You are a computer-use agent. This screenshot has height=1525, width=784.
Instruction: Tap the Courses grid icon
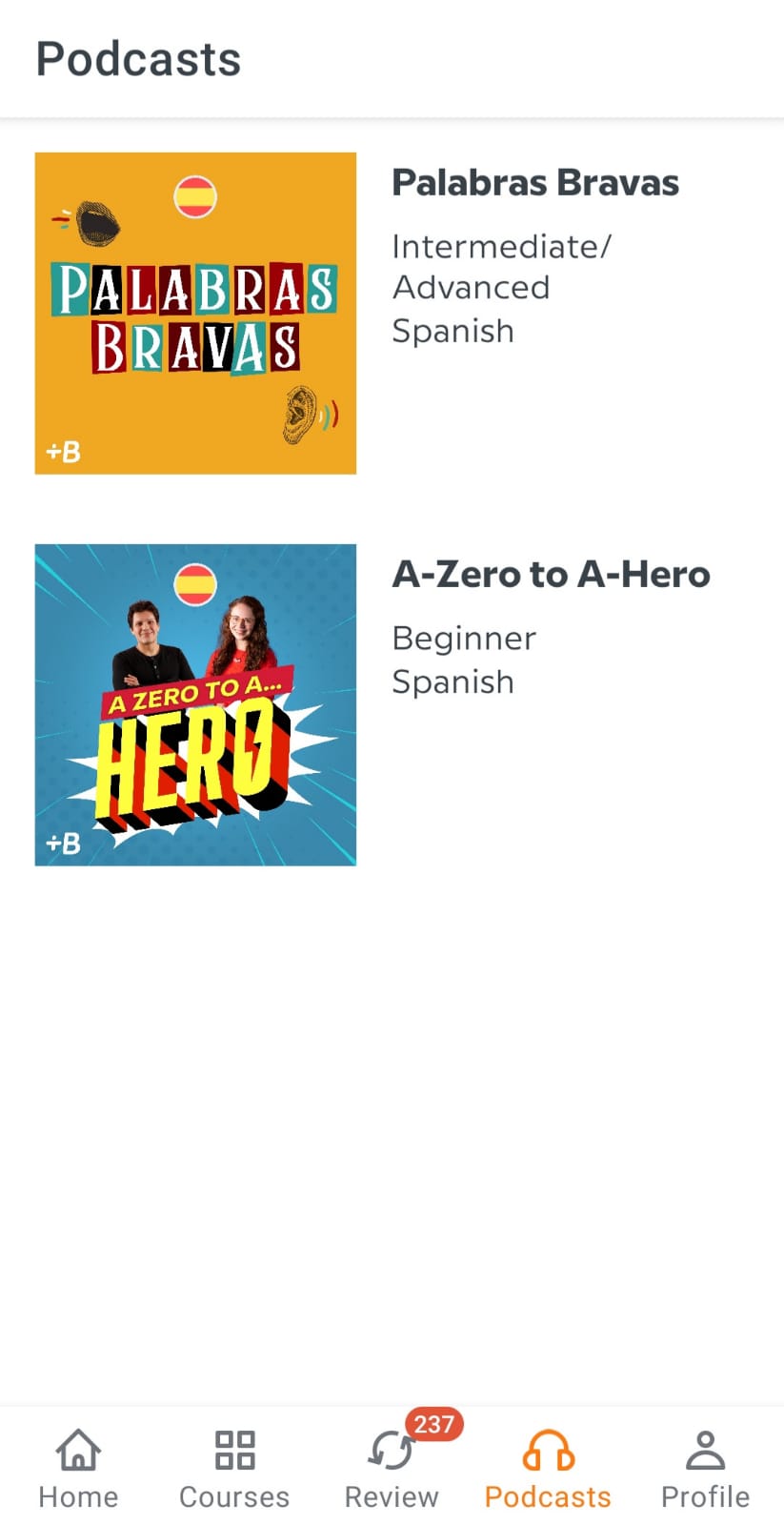[x=234, y=1450]
